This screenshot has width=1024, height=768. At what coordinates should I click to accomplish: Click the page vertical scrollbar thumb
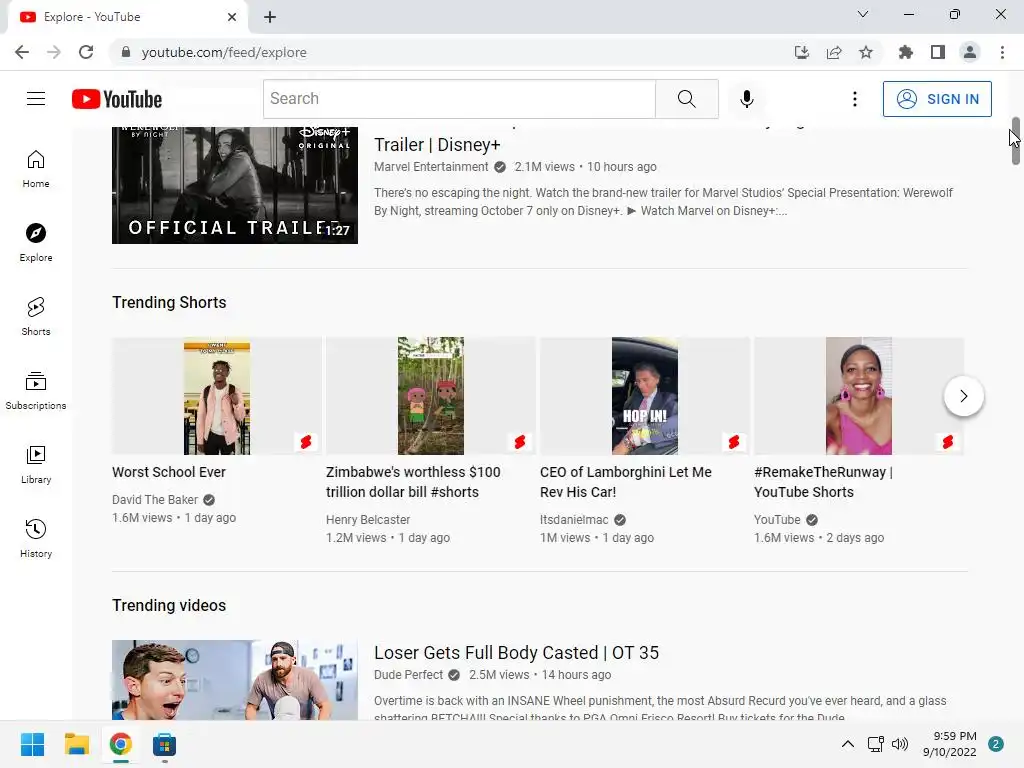click(x=1016, y=140)
